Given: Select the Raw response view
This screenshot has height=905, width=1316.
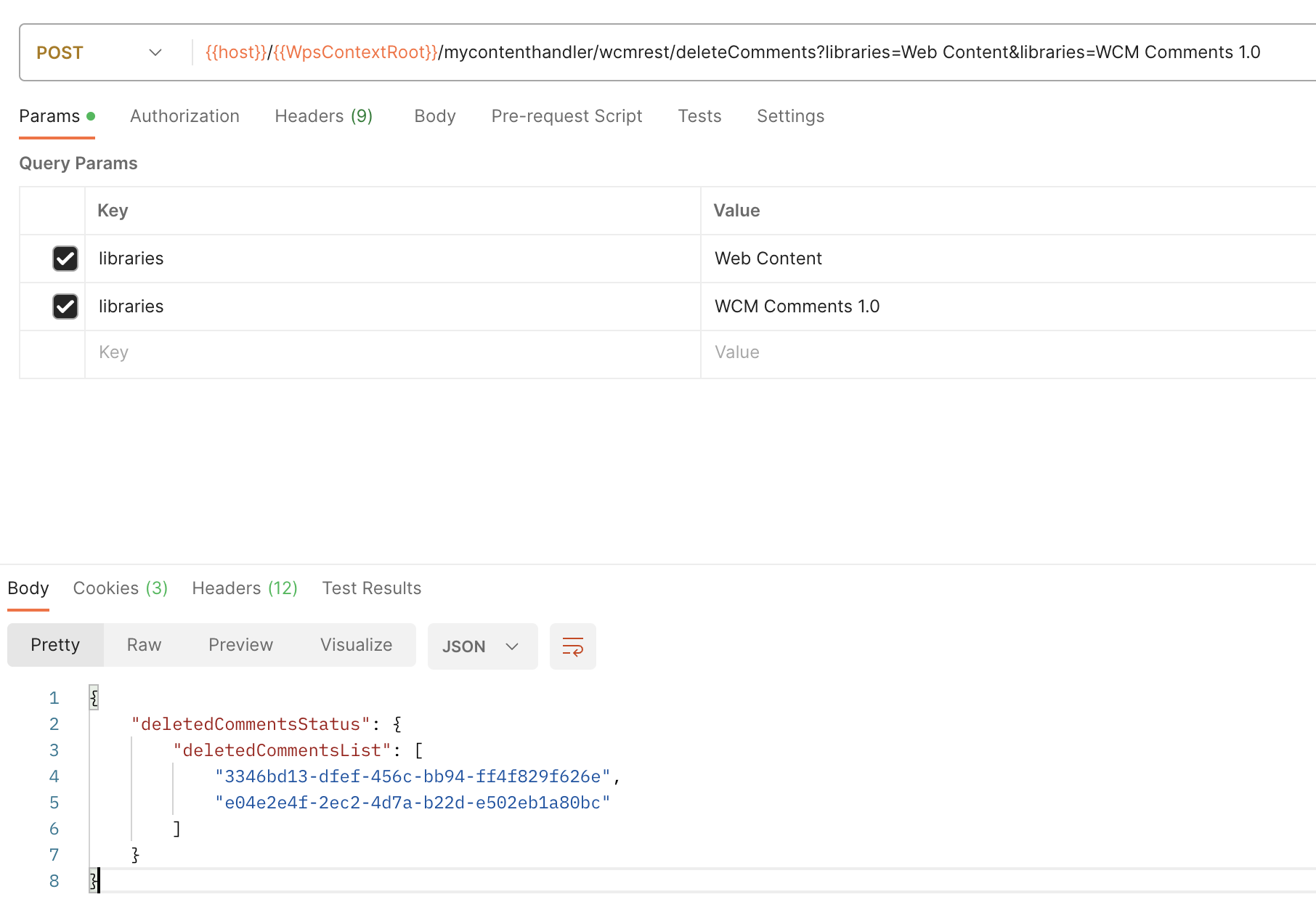Looking at the screenshot, I should pos(143,644).
